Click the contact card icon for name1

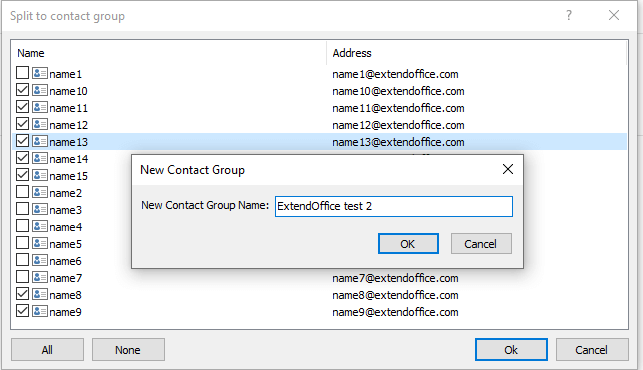pos(40,73)
